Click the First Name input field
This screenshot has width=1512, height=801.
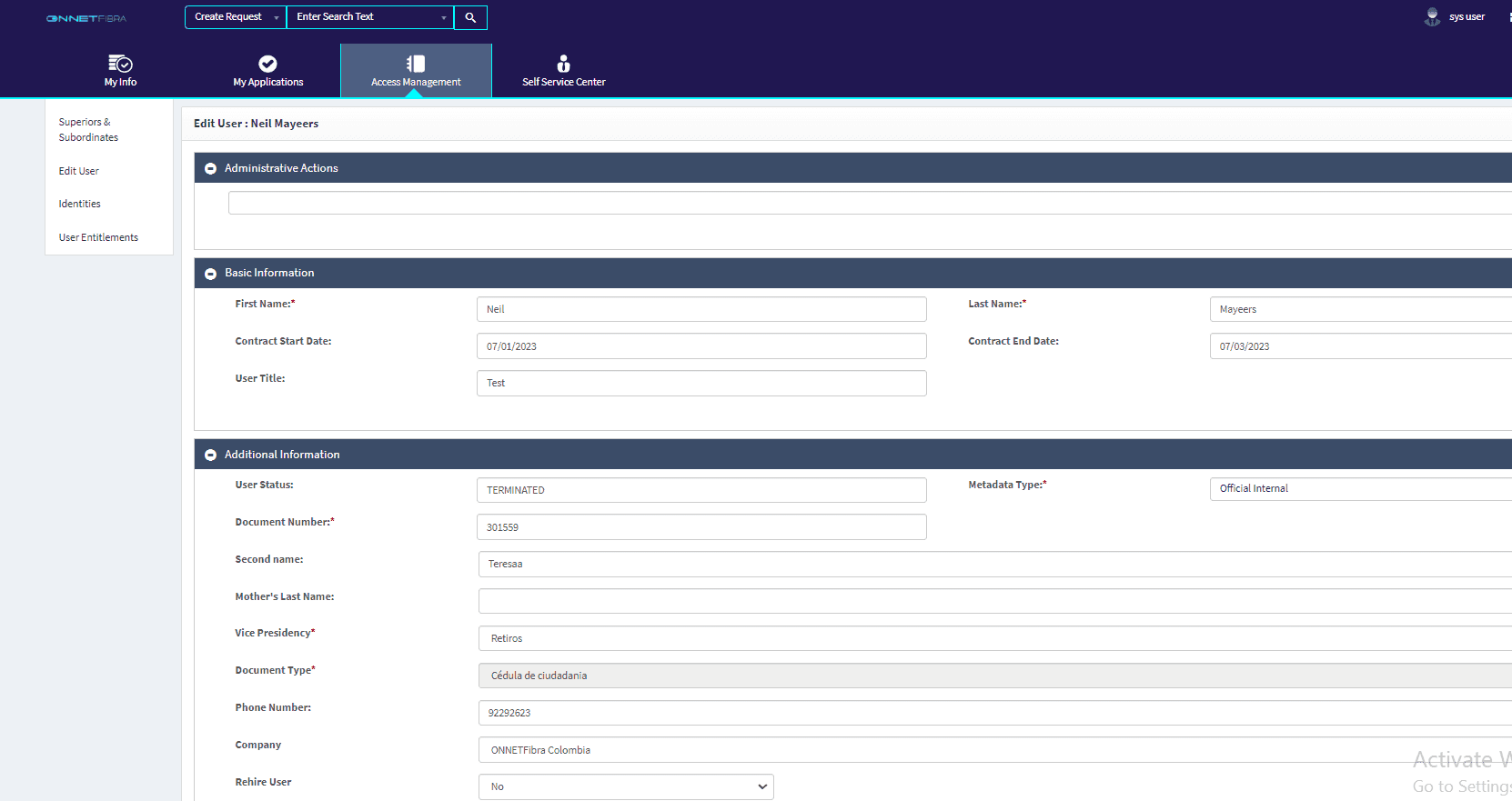click(x=701, y=309)
